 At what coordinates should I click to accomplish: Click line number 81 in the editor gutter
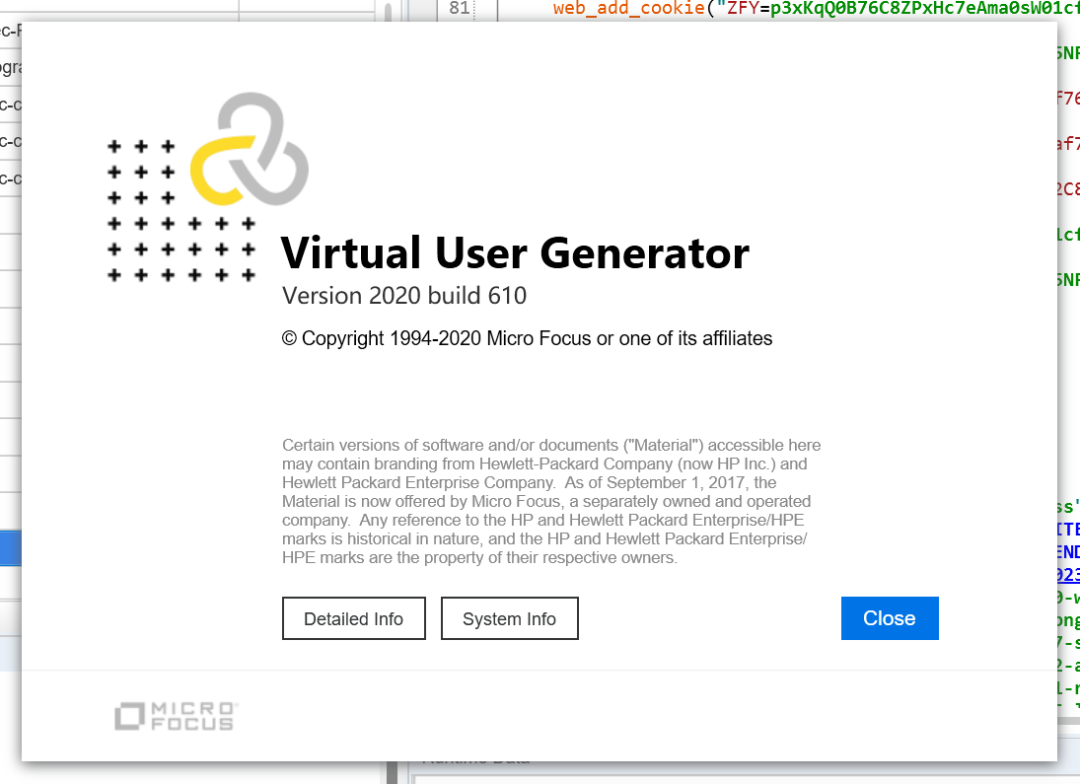[x=459, y=8]
